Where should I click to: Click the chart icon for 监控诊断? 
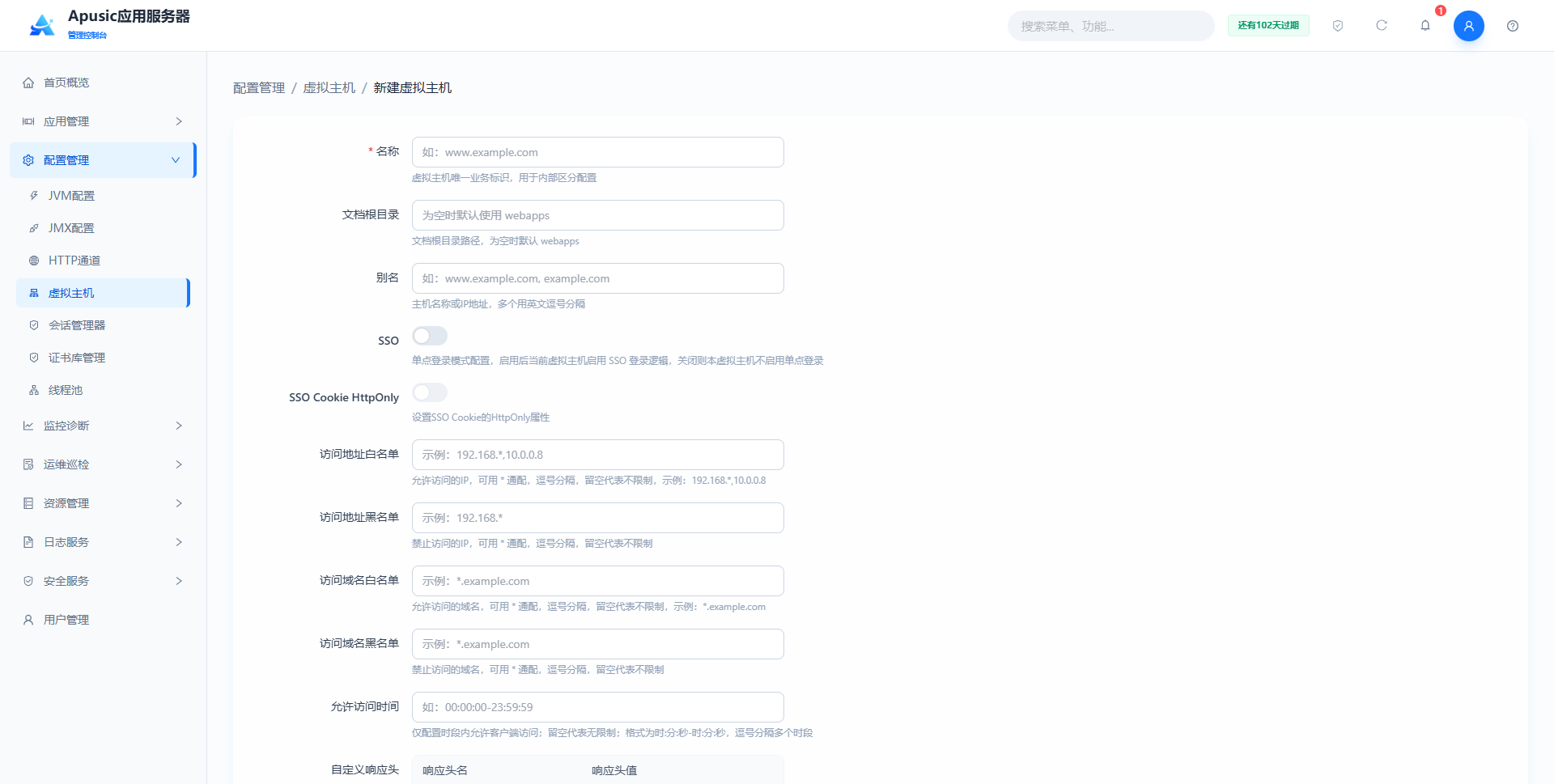tap(28, 426)
